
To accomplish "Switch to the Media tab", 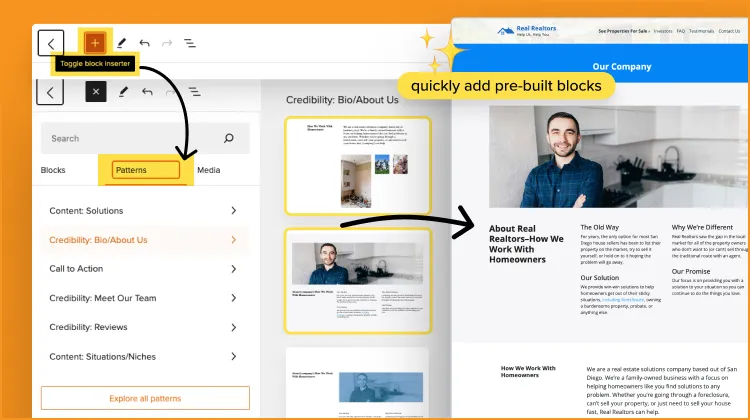I will (208, 170).
